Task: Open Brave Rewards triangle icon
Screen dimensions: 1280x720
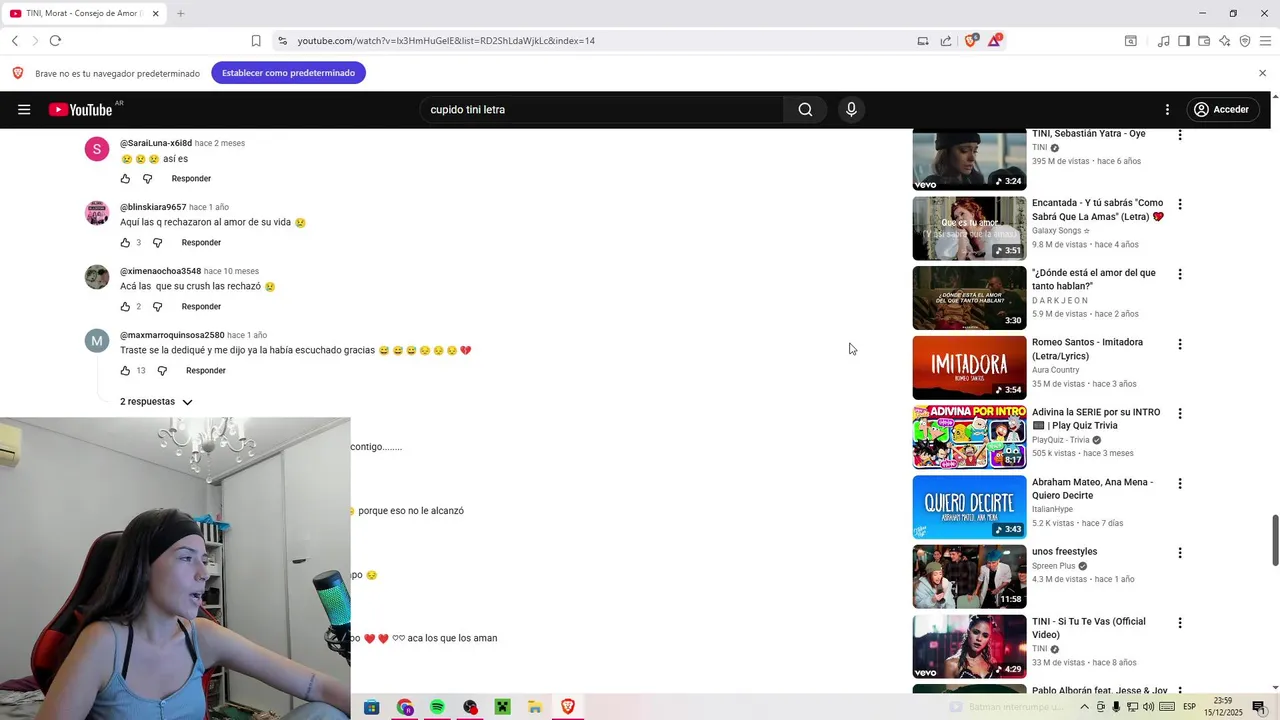Action: [x=995, y=41]
